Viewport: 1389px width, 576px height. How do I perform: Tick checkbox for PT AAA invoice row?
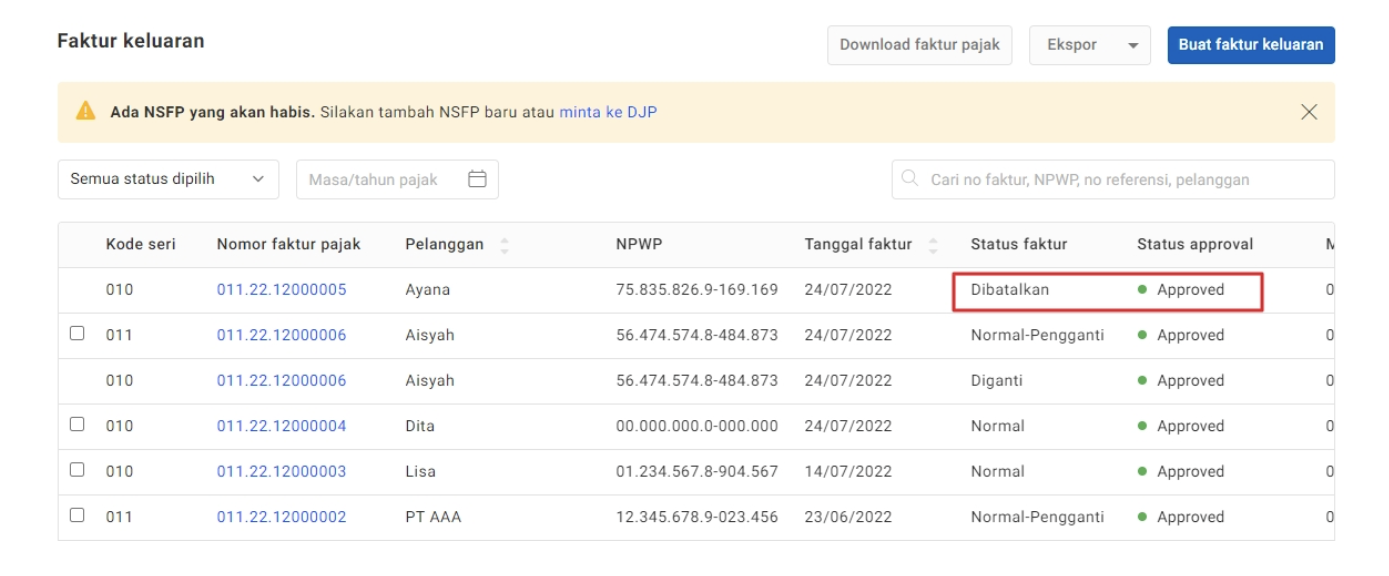pos(77,516)
